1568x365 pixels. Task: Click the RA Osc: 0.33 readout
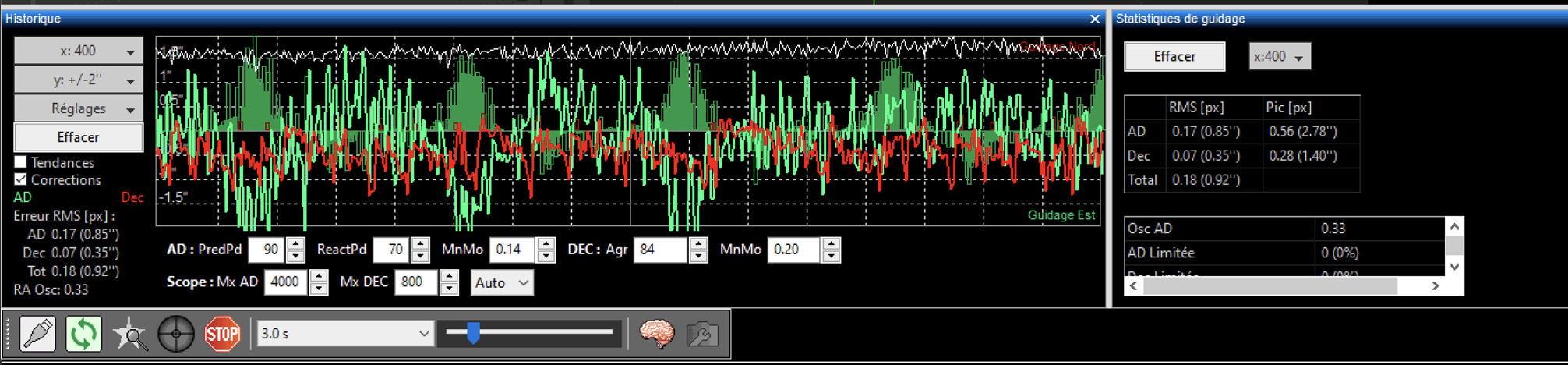[x=51, y=289]
